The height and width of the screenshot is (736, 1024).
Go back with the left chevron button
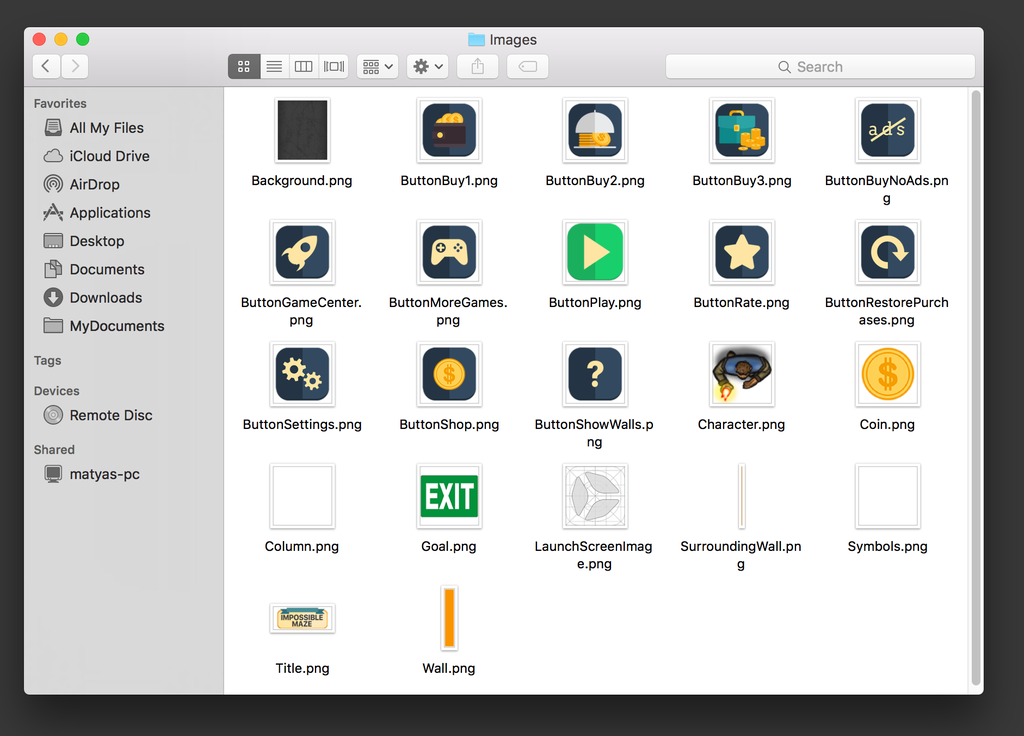coord(46,66)
